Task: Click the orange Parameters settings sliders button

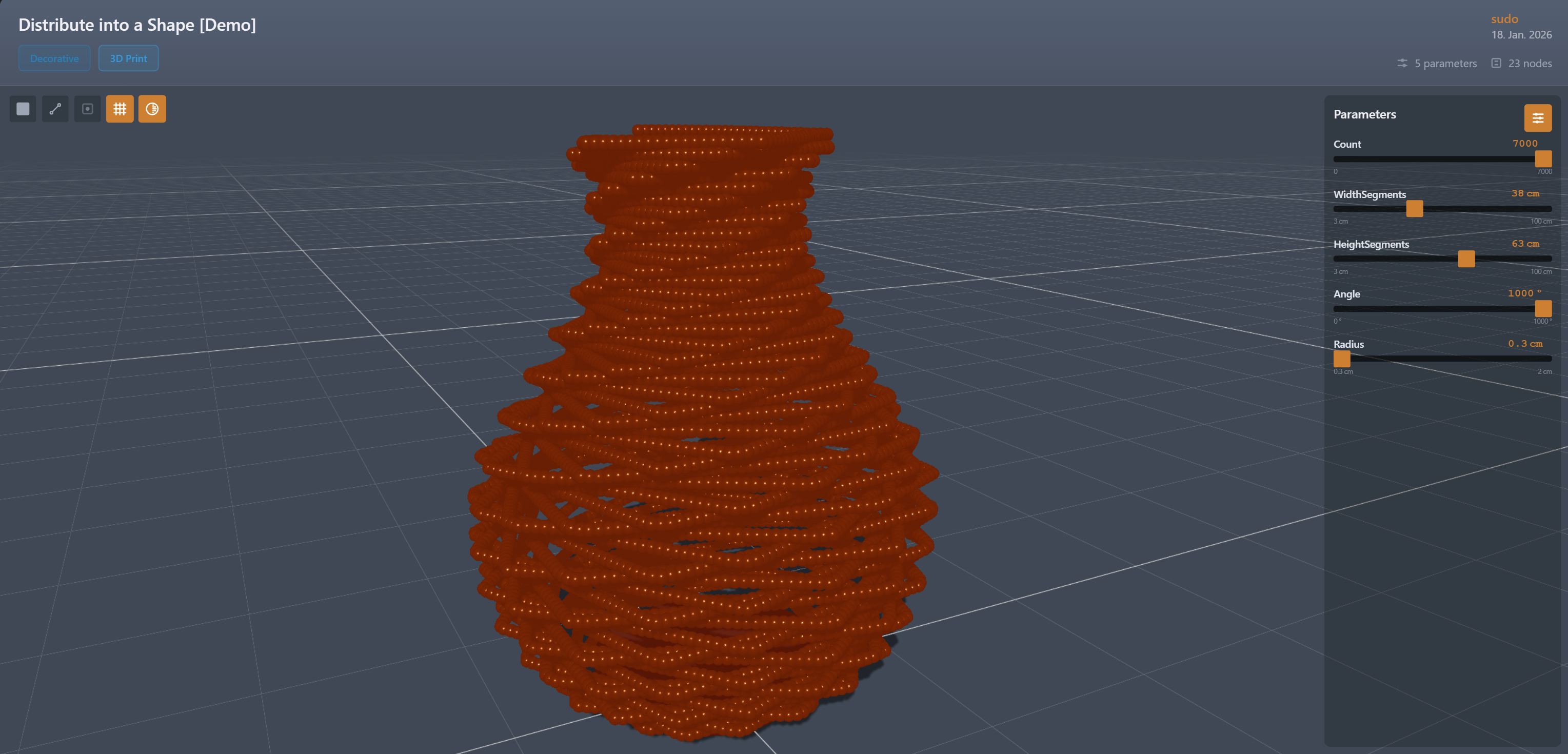Action: pos(1538,118)
